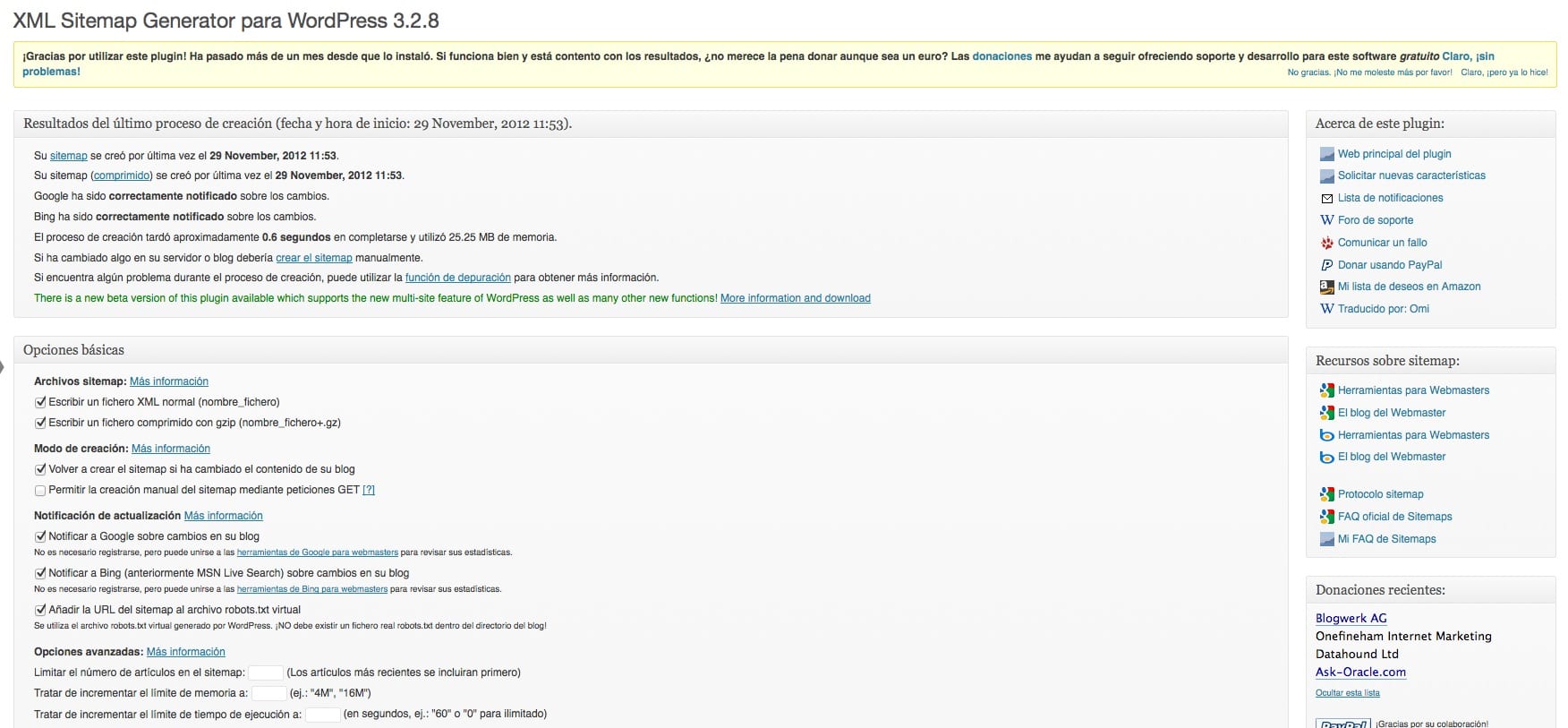Click the Amazon icon beside wish list

[x=1326, y=287]
